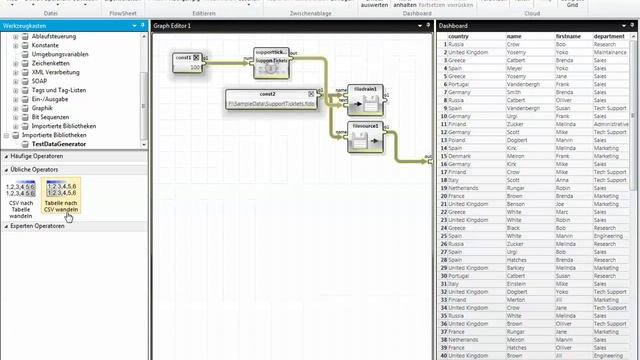Click the Ein-/Ausgabe library icon
The image size is (640, 360).
pyautogui.click(x=25, y=99)
